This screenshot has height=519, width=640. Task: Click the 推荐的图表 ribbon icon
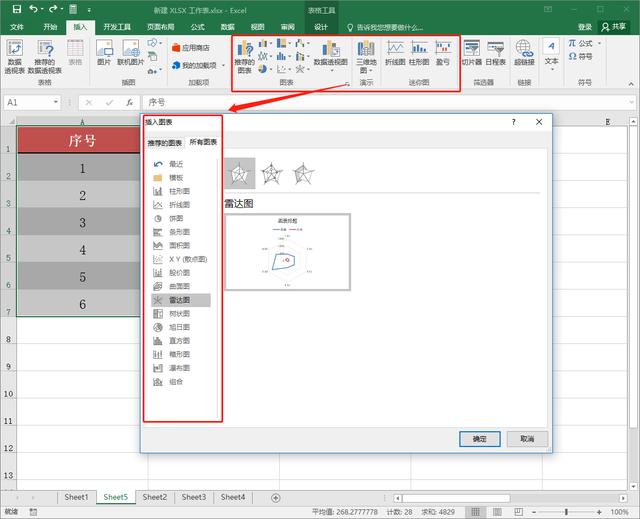pos(244,56)
